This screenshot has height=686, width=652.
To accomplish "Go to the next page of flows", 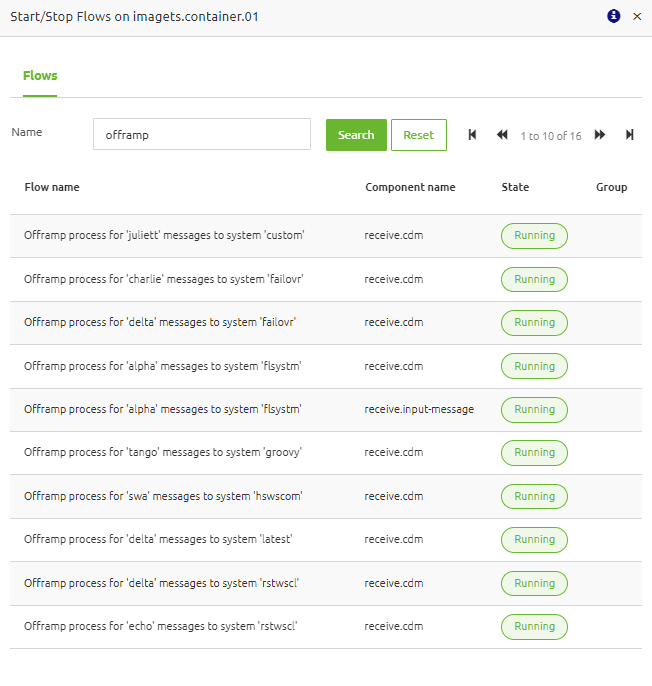I will click(x=600, y=135).
